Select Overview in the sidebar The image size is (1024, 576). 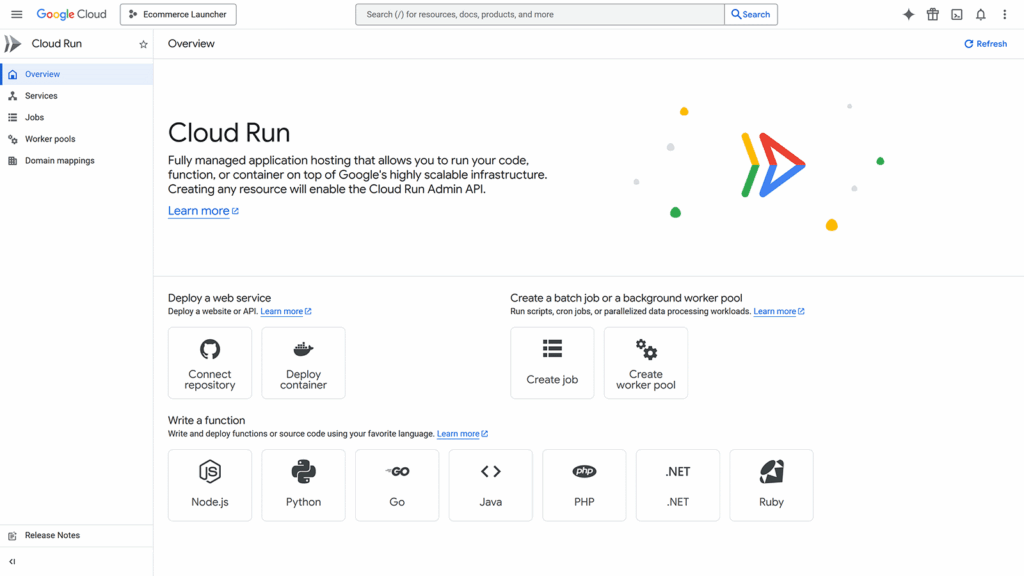[77, 74]
